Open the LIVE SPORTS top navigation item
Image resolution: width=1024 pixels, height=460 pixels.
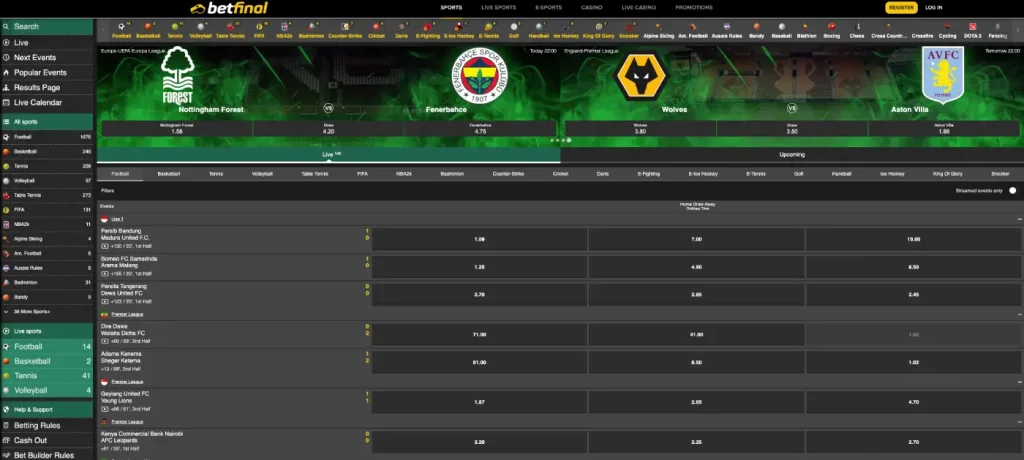pyautogui.click(x=498, y=8)
